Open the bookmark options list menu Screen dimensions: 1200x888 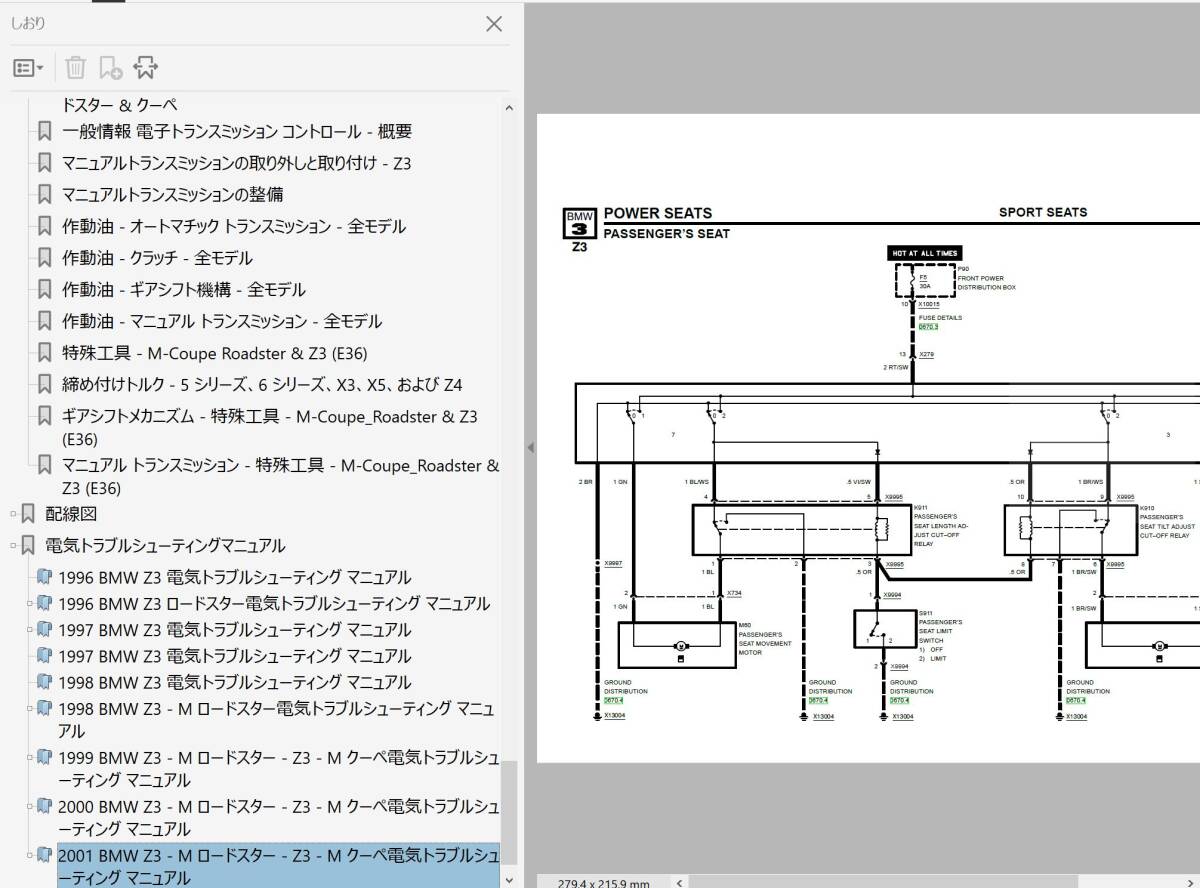point(28,68)
